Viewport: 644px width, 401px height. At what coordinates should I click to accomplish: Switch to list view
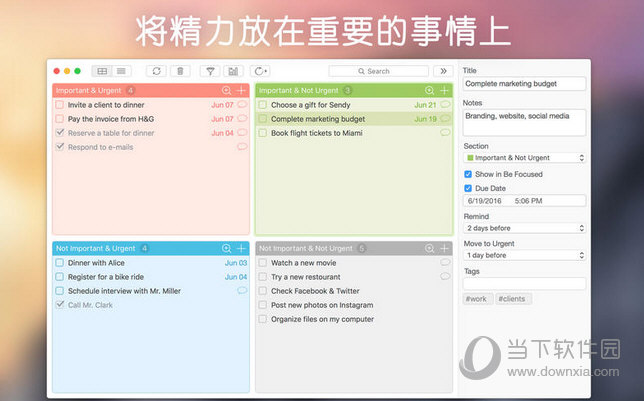[121, 71]
